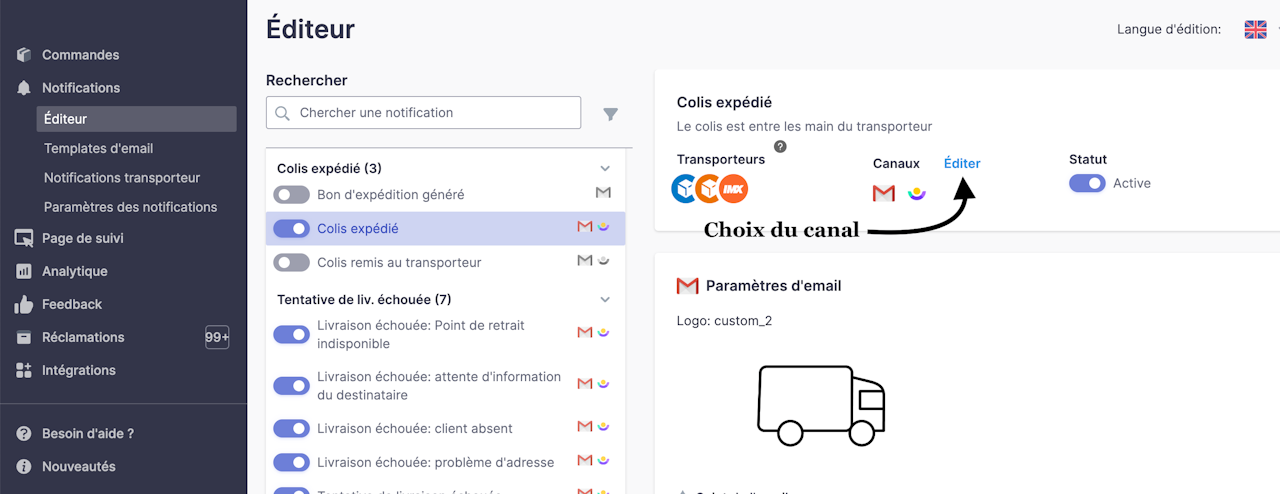Click the help question mark near Transporteurs
The width and height of the screenshot is (1280, 494).
780,147
